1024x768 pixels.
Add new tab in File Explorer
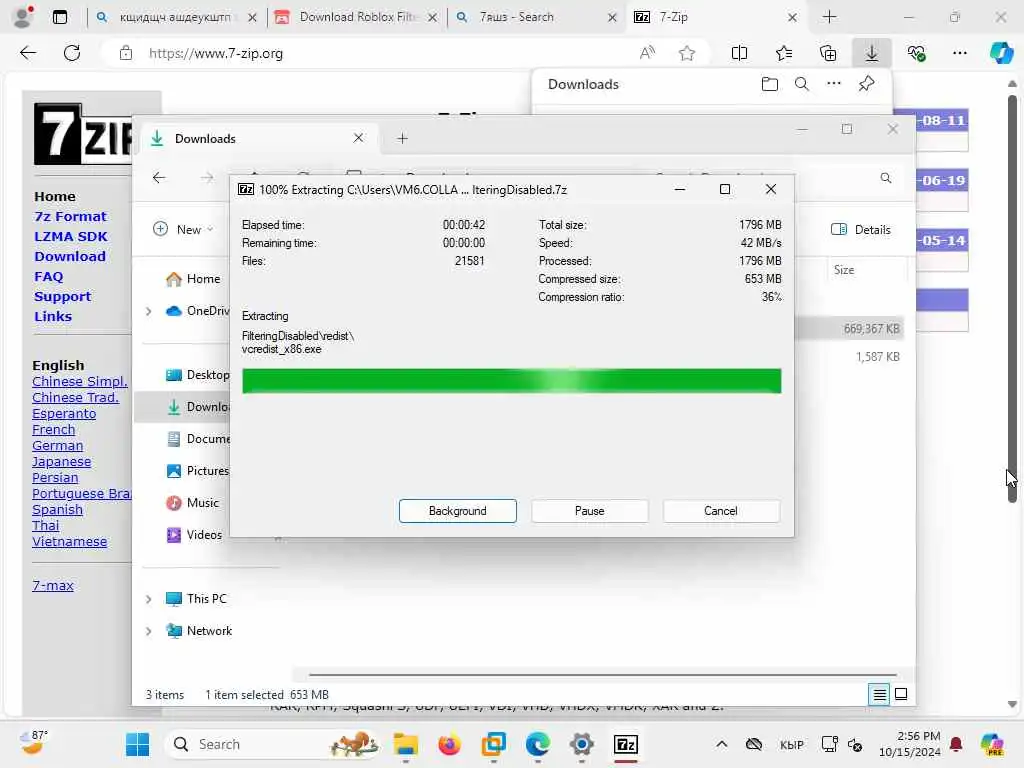[402, 138]
